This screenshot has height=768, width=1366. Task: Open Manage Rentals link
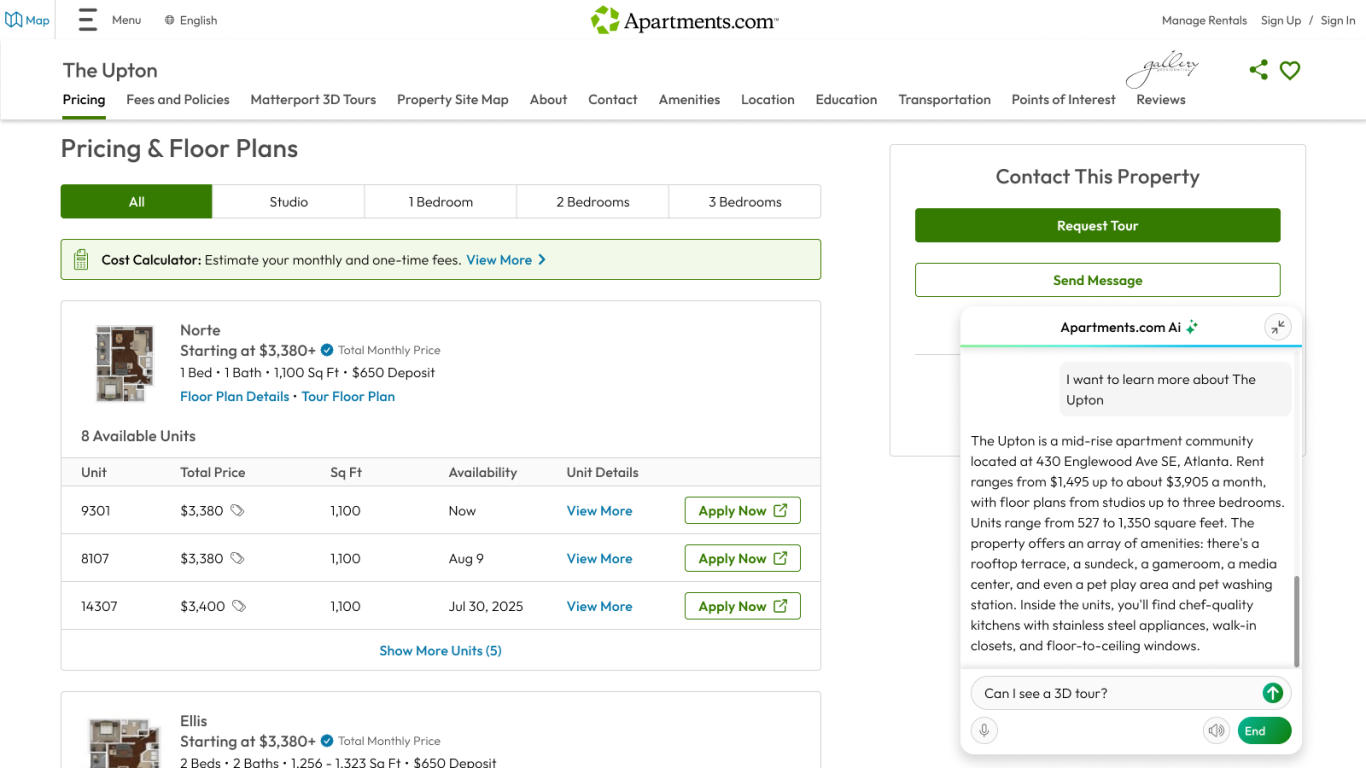pyautogui.click(x=1204, y=20)
